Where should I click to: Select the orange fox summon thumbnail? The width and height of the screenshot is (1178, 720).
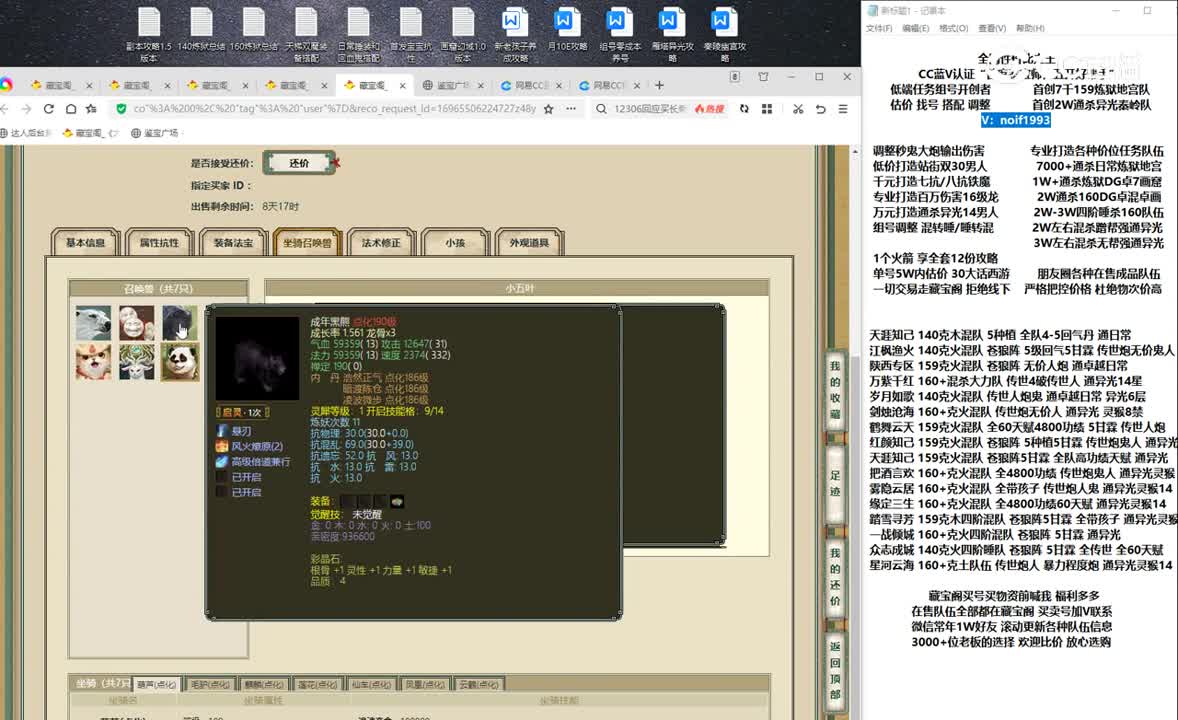(93, 362)
